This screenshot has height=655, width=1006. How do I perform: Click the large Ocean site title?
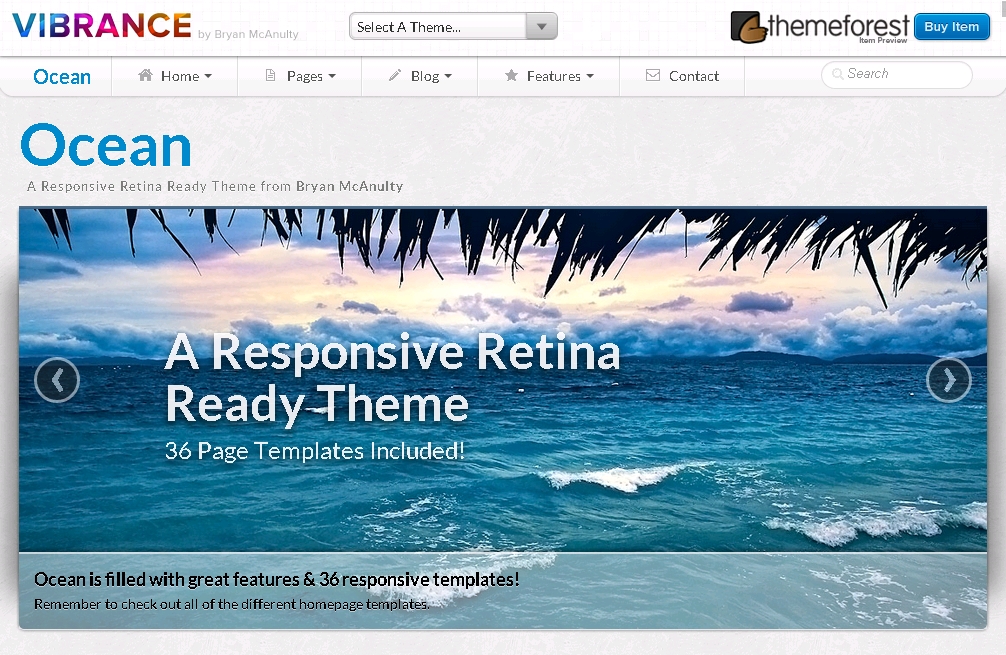click(106, 146)
